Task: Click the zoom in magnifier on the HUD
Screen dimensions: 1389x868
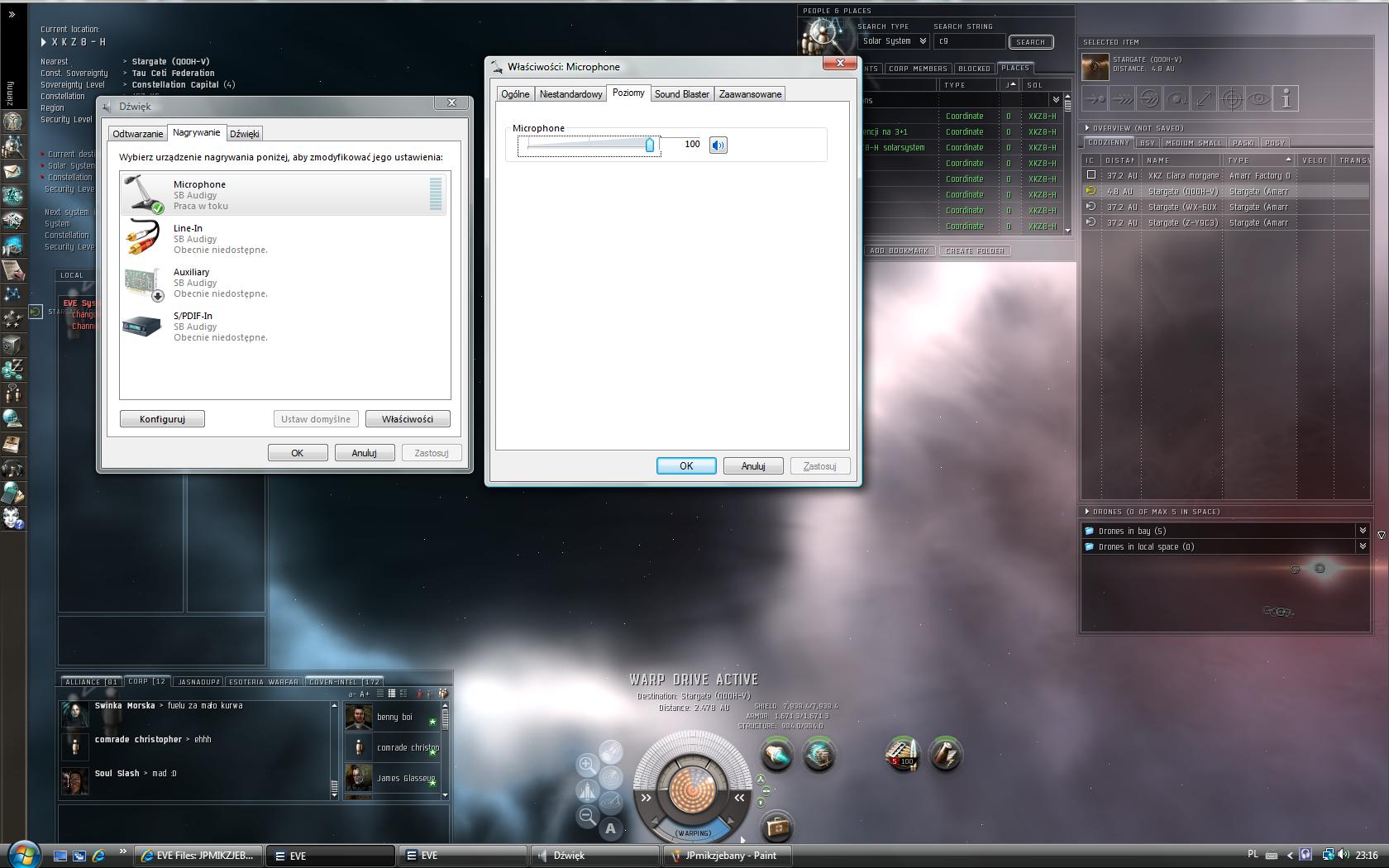Action: (x=587, y=765)
